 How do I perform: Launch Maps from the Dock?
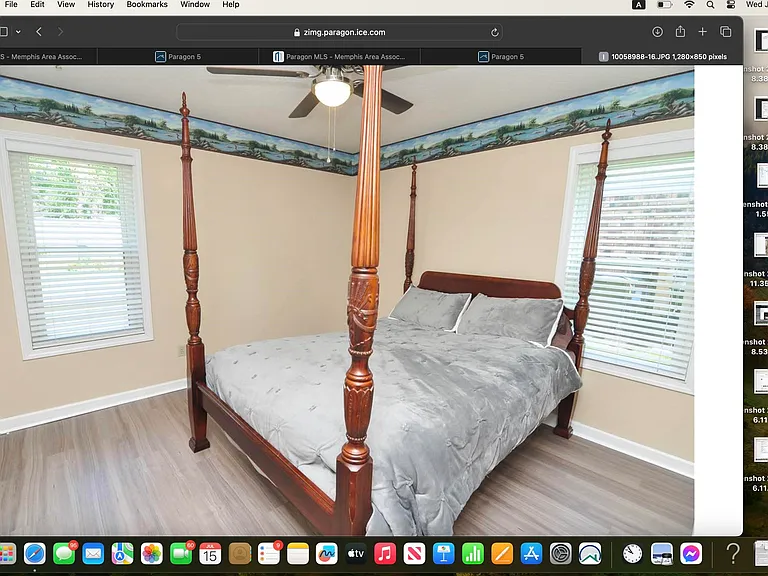(x=122, y=554)
